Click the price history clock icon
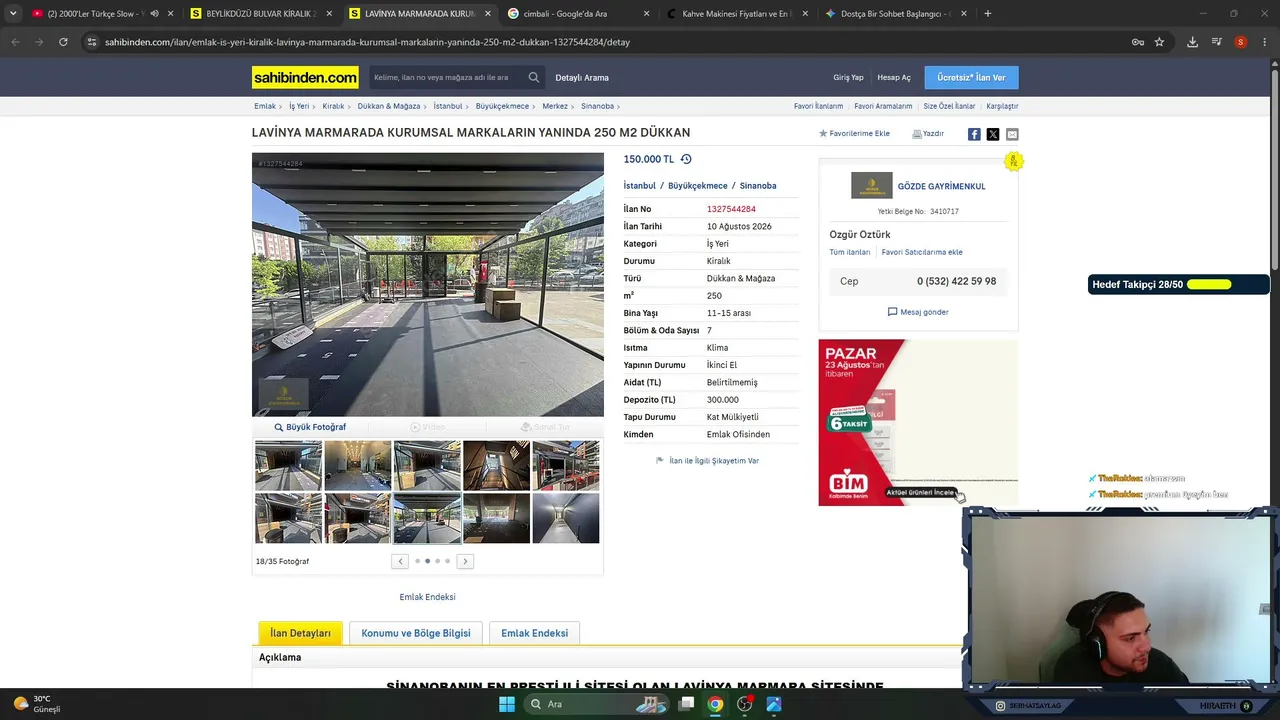The image size is (1280, 720). click(686, 159)
